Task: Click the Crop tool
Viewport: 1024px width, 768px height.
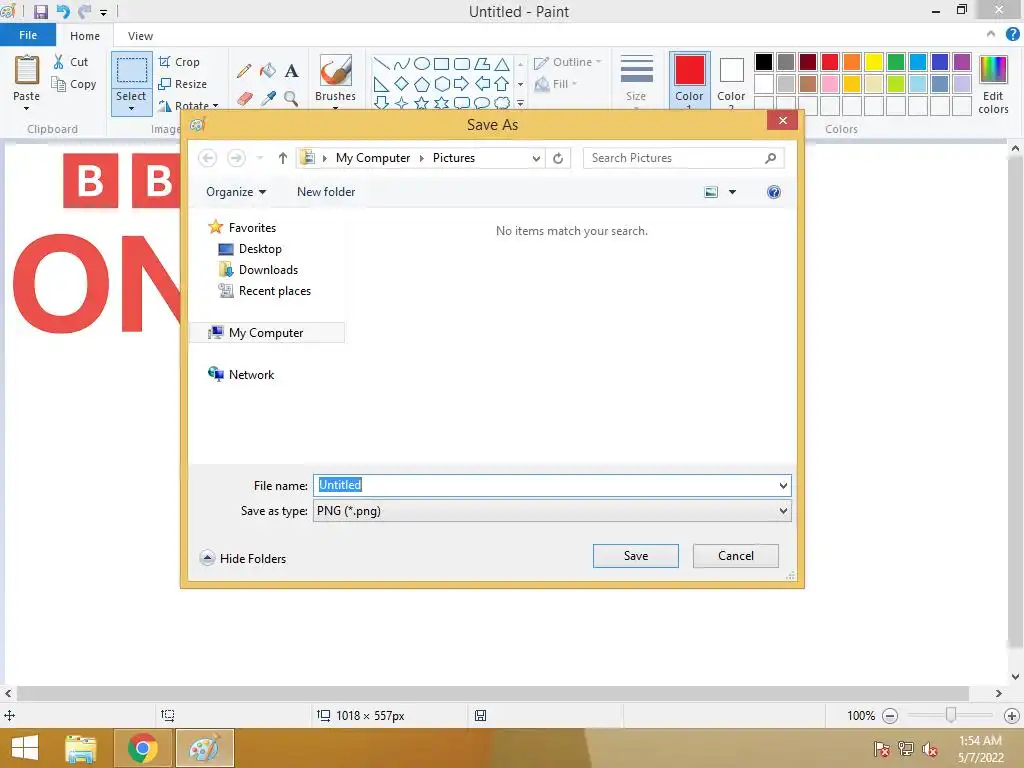Action: click(179, 62)
